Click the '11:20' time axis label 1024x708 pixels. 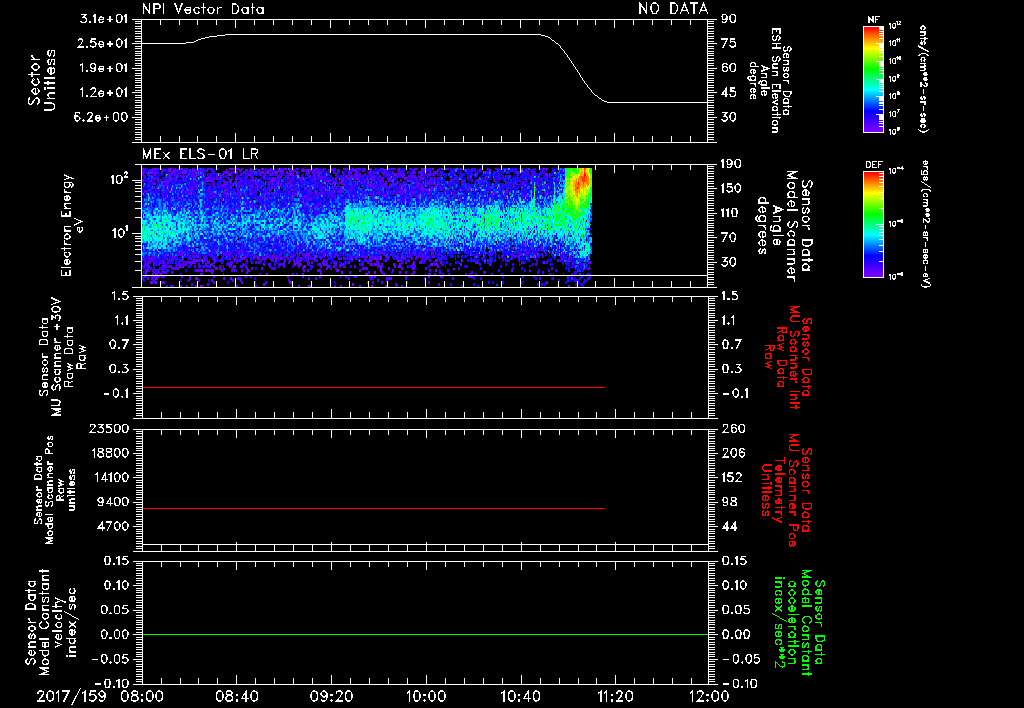coord(615,696)
